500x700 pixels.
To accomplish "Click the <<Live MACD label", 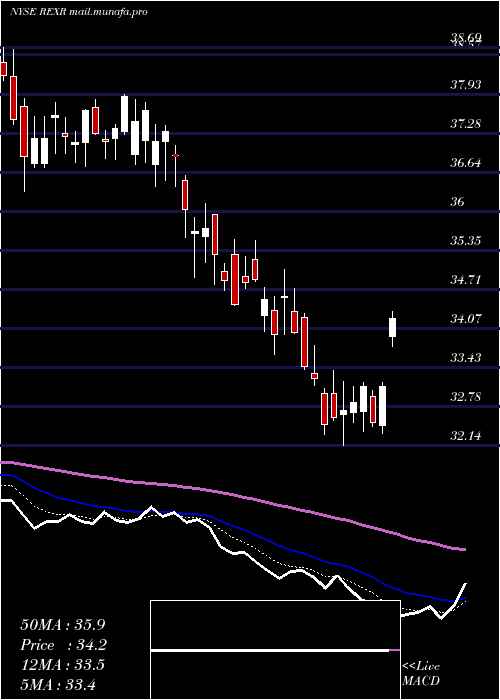I will 421,674.
